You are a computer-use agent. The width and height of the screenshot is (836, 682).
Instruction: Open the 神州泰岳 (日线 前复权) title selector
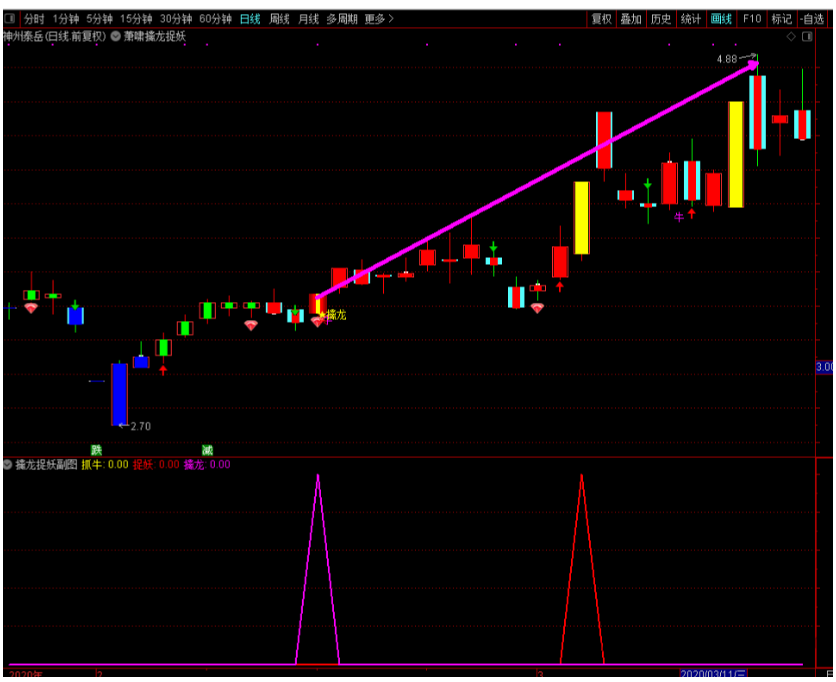[54, 37]
